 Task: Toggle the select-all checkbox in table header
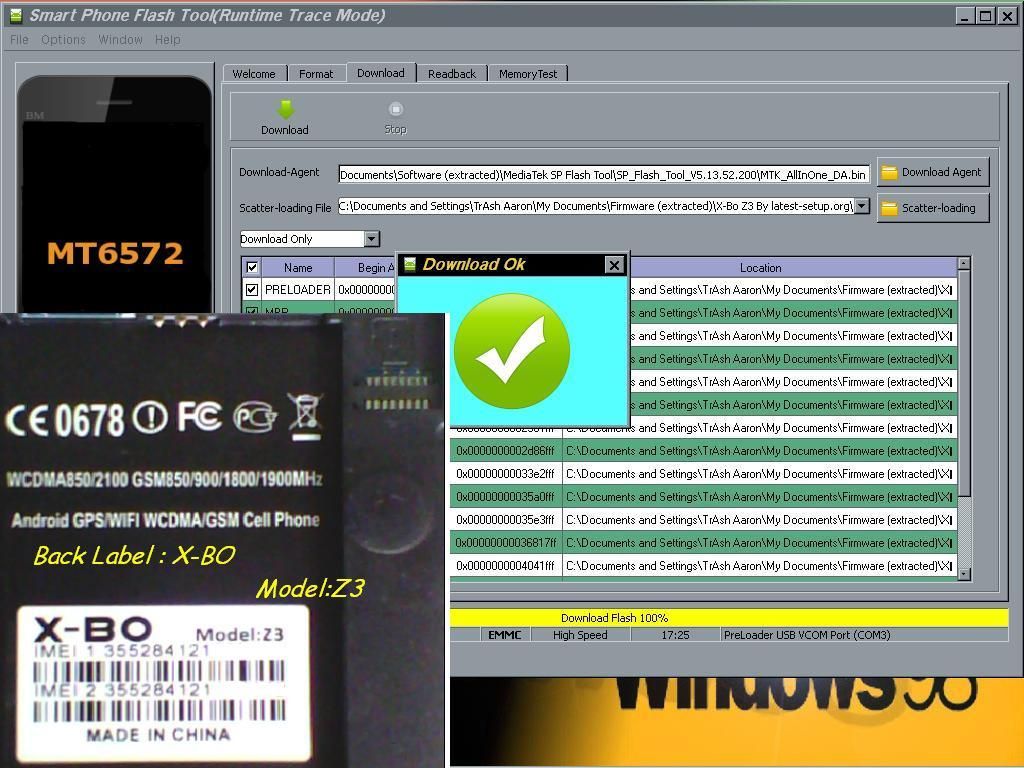252,268
